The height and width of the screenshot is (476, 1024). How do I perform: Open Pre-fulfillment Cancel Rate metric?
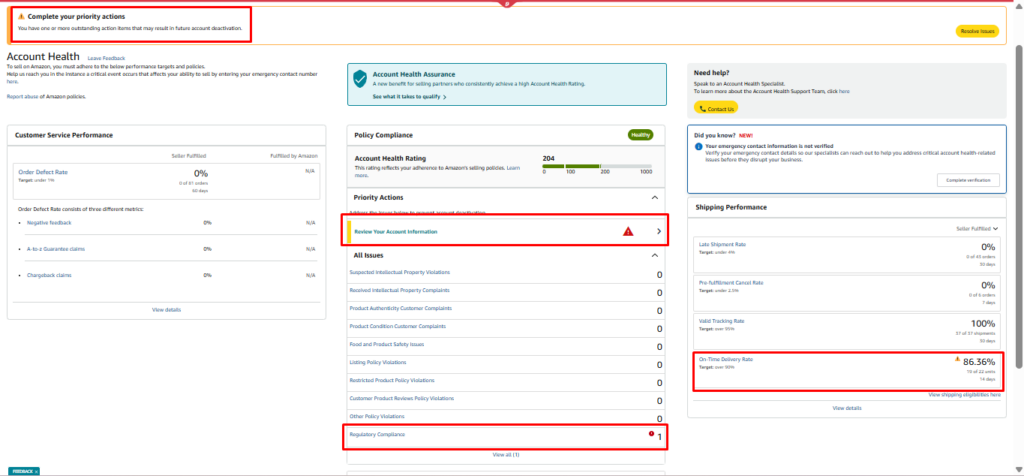click(731, 283)
